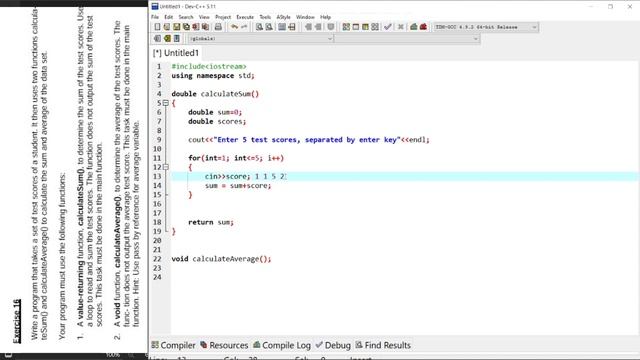Click the Close All files toolbar icon
The image size is (640, 360).
coord(205,27)
